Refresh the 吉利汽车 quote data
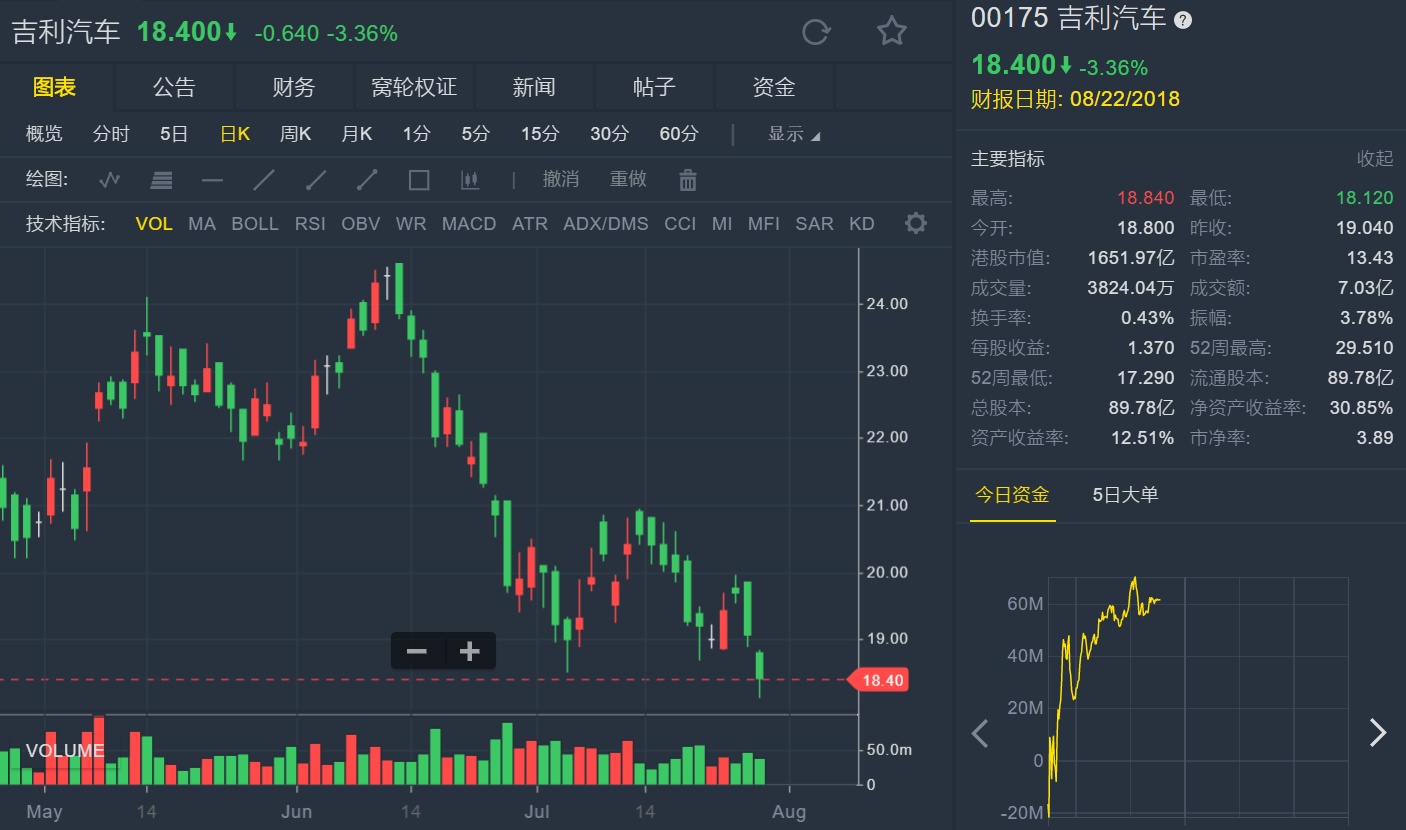1406x830 pixels. [816, 32]
